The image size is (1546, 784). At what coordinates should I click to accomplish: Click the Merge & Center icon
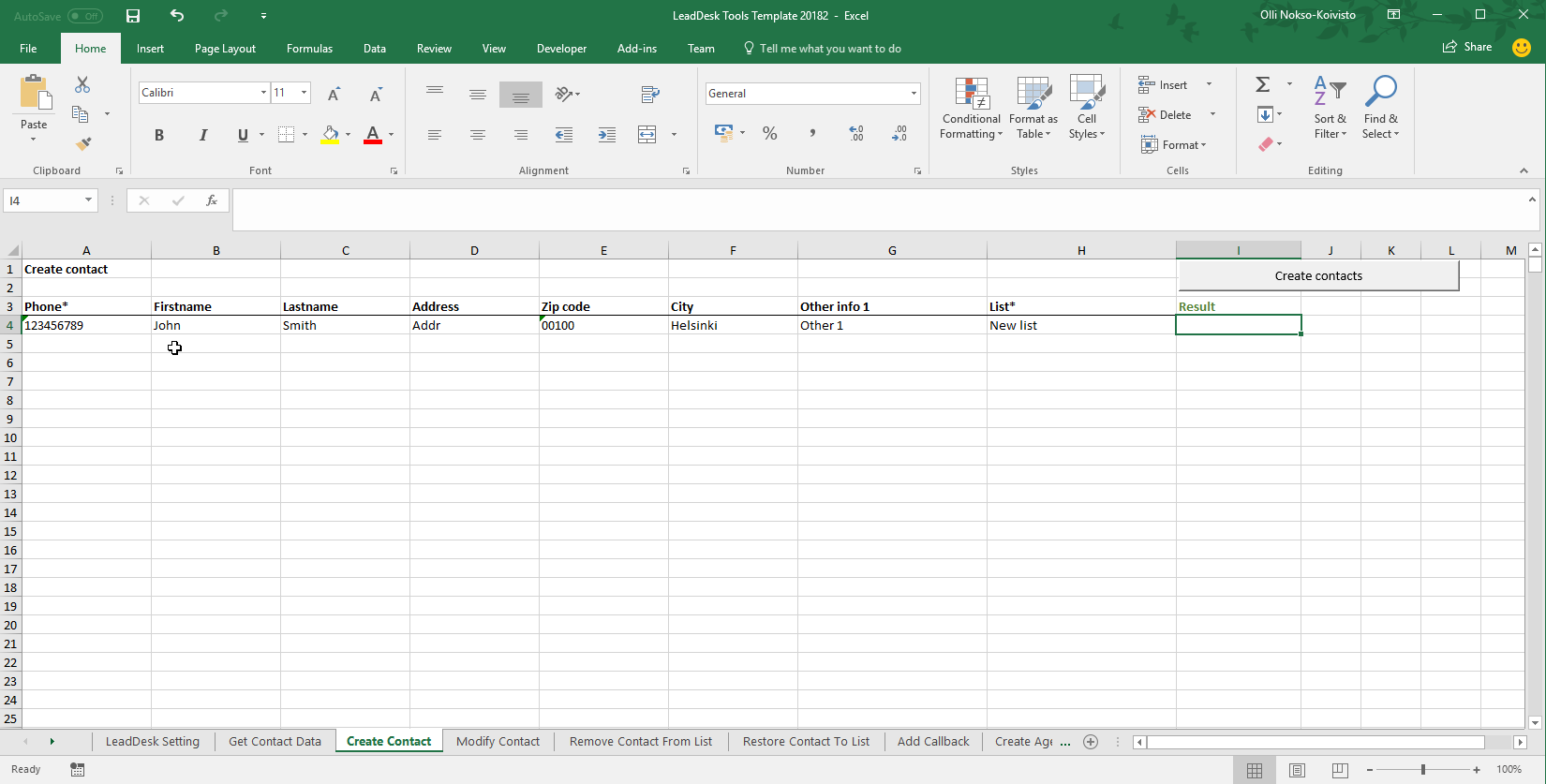click(x=647, y=135)
